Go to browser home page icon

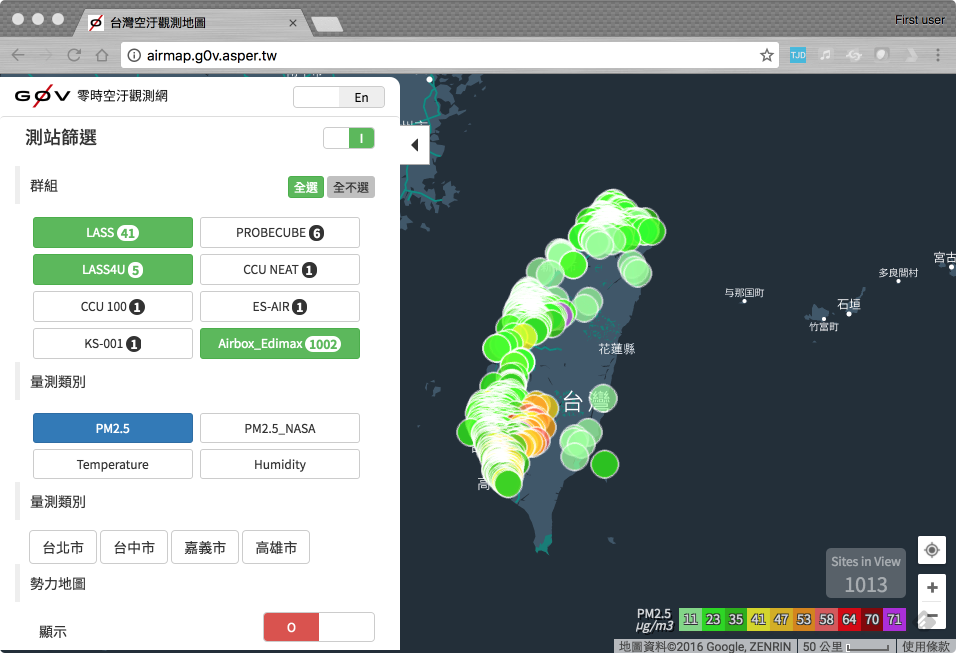click(x=101, y=55)
